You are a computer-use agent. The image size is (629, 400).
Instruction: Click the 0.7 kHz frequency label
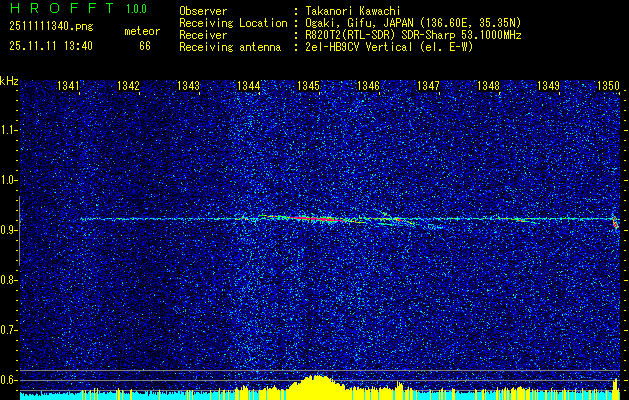point(8,330)
